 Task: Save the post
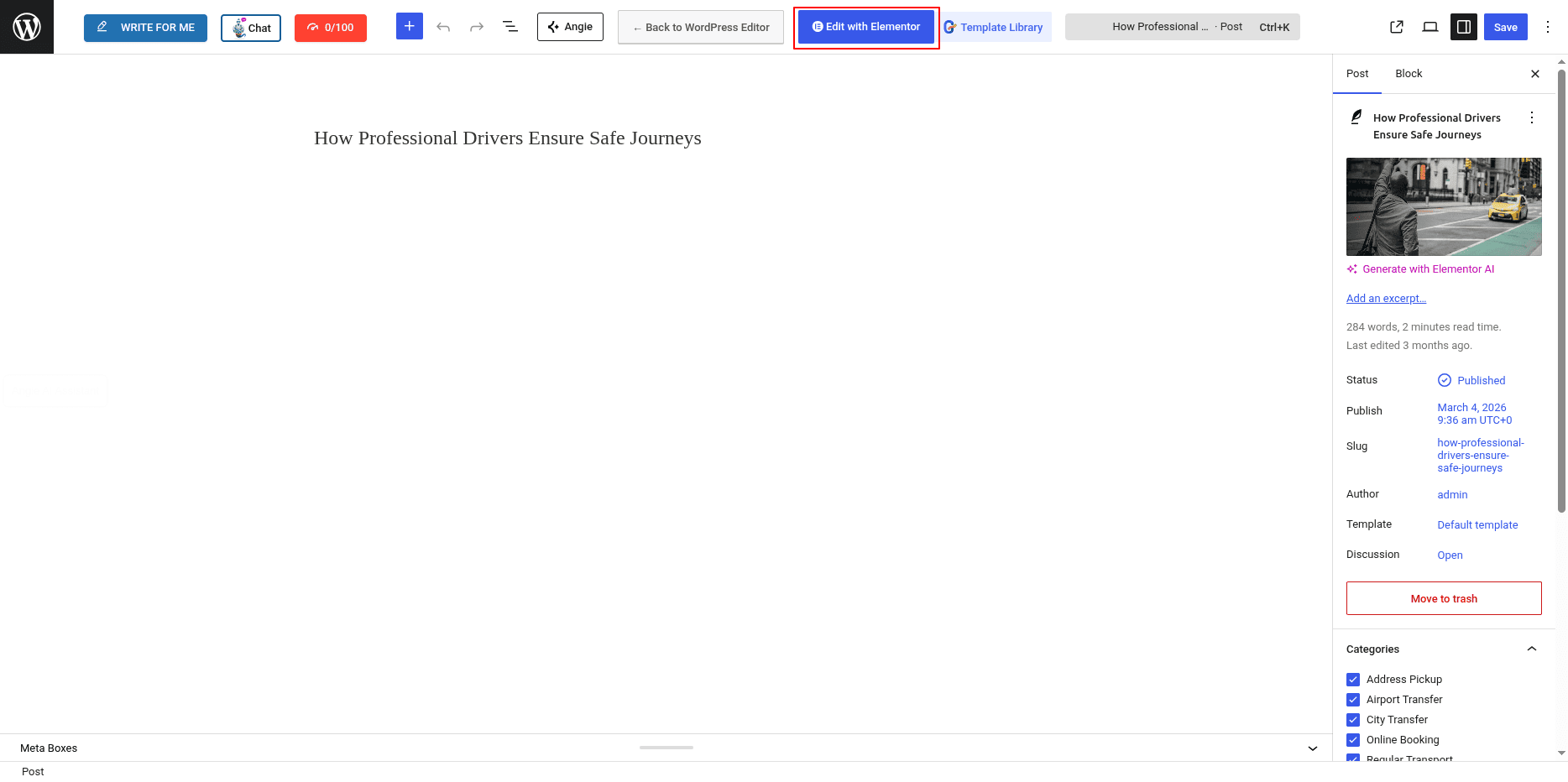click(1506, 27)
